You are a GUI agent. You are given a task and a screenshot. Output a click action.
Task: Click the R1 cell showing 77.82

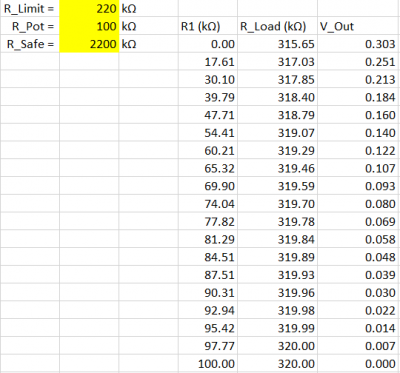[x=208, y=221]
